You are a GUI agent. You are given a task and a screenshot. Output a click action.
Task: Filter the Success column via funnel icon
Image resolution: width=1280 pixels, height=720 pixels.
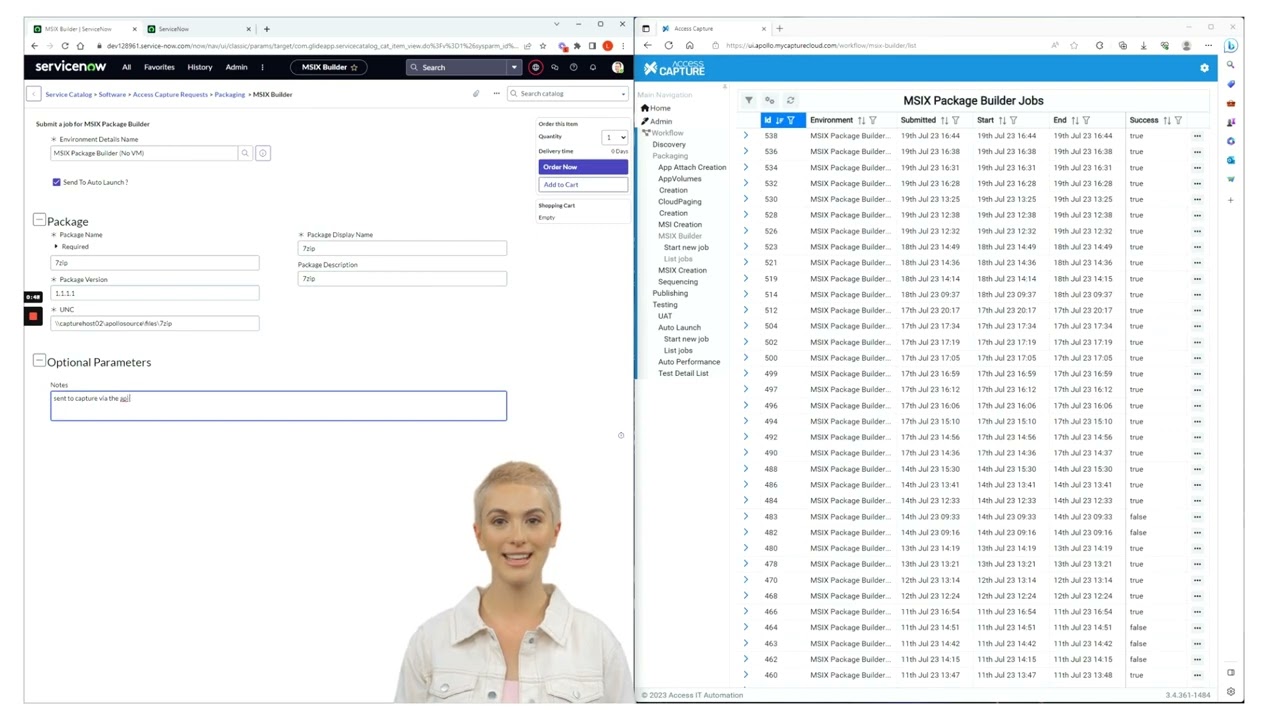1178,120
